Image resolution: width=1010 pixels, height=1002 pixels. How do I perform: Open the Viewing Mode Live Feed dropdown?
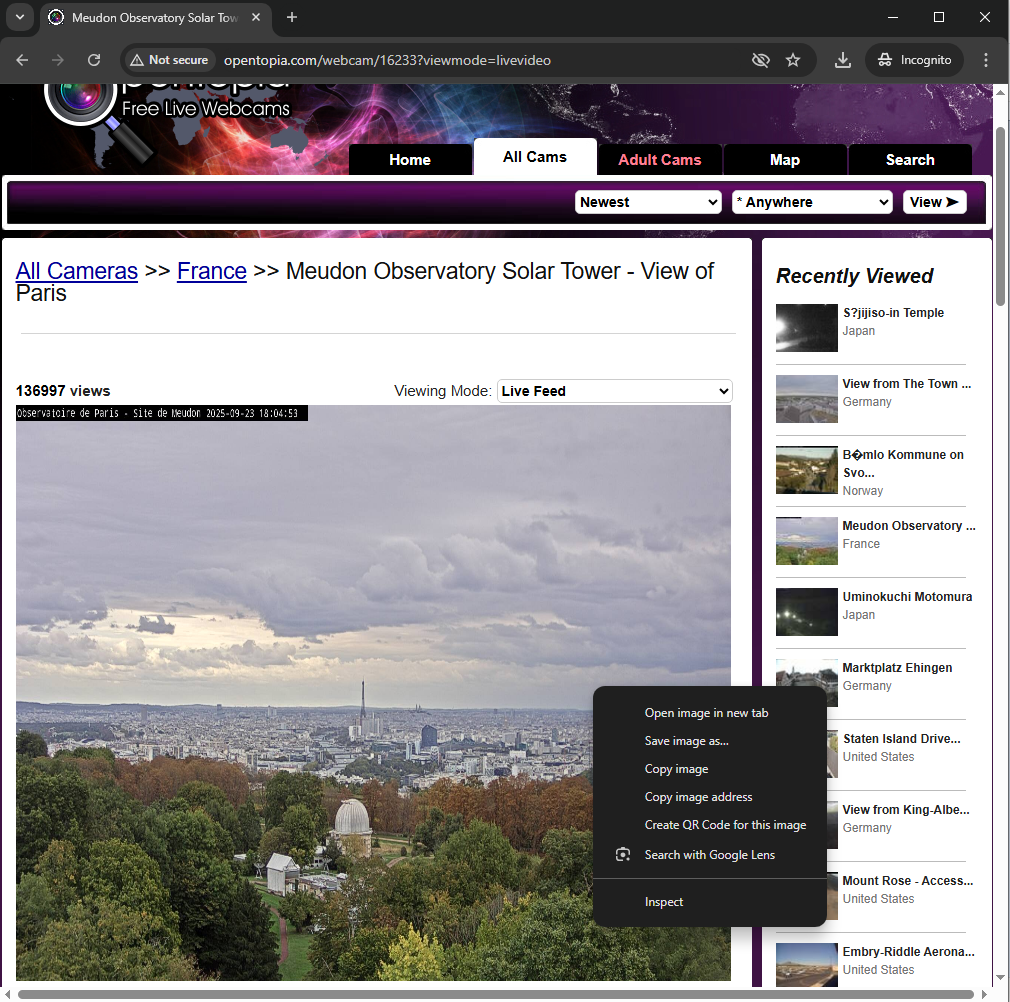614,391
